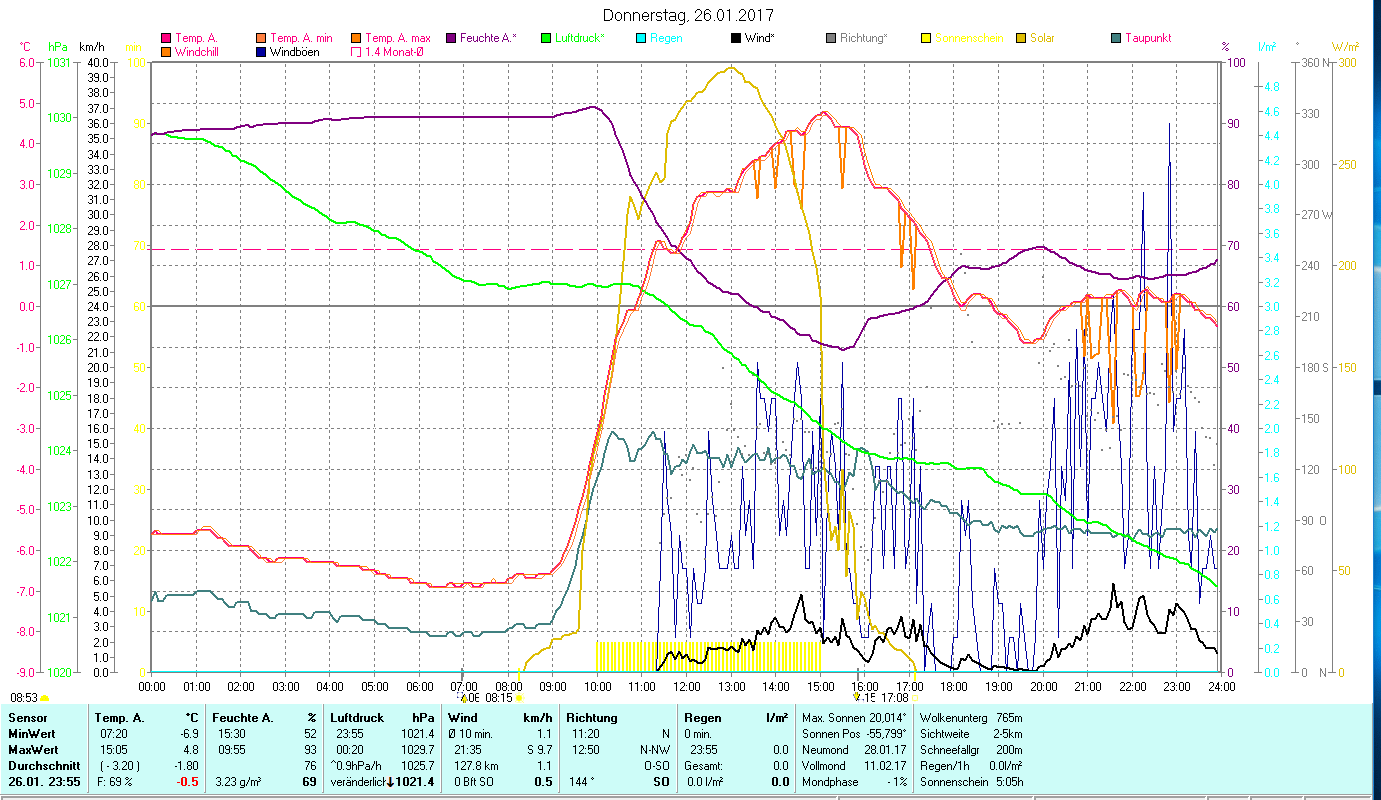Click the "veränderlich" forecast text

click(358, 781)
